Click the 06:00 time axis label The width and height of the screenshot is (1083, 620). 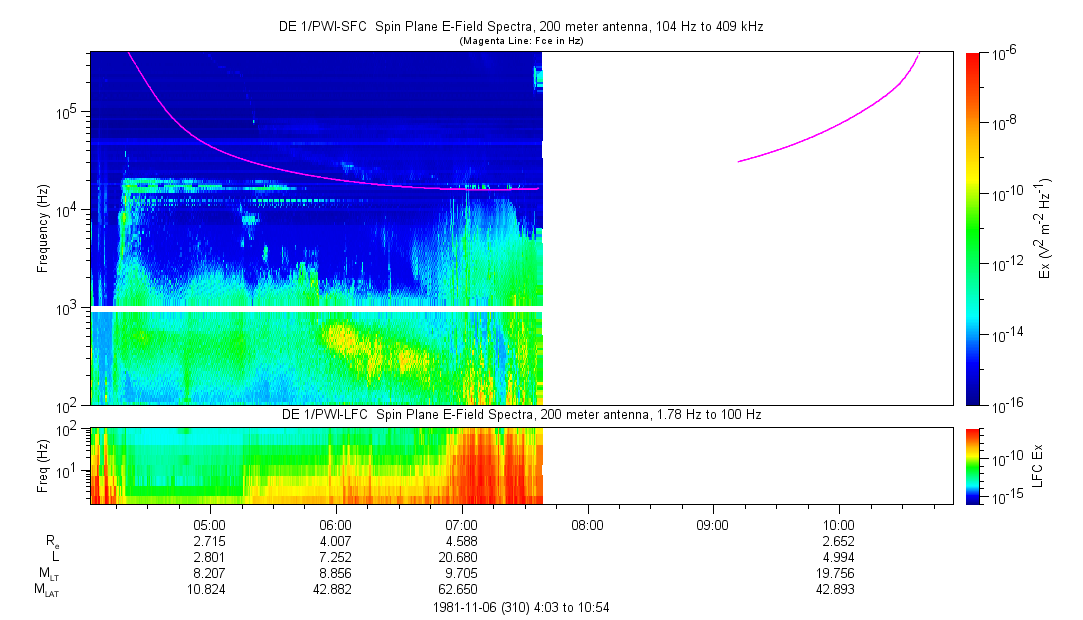click(x=335, y=524)
